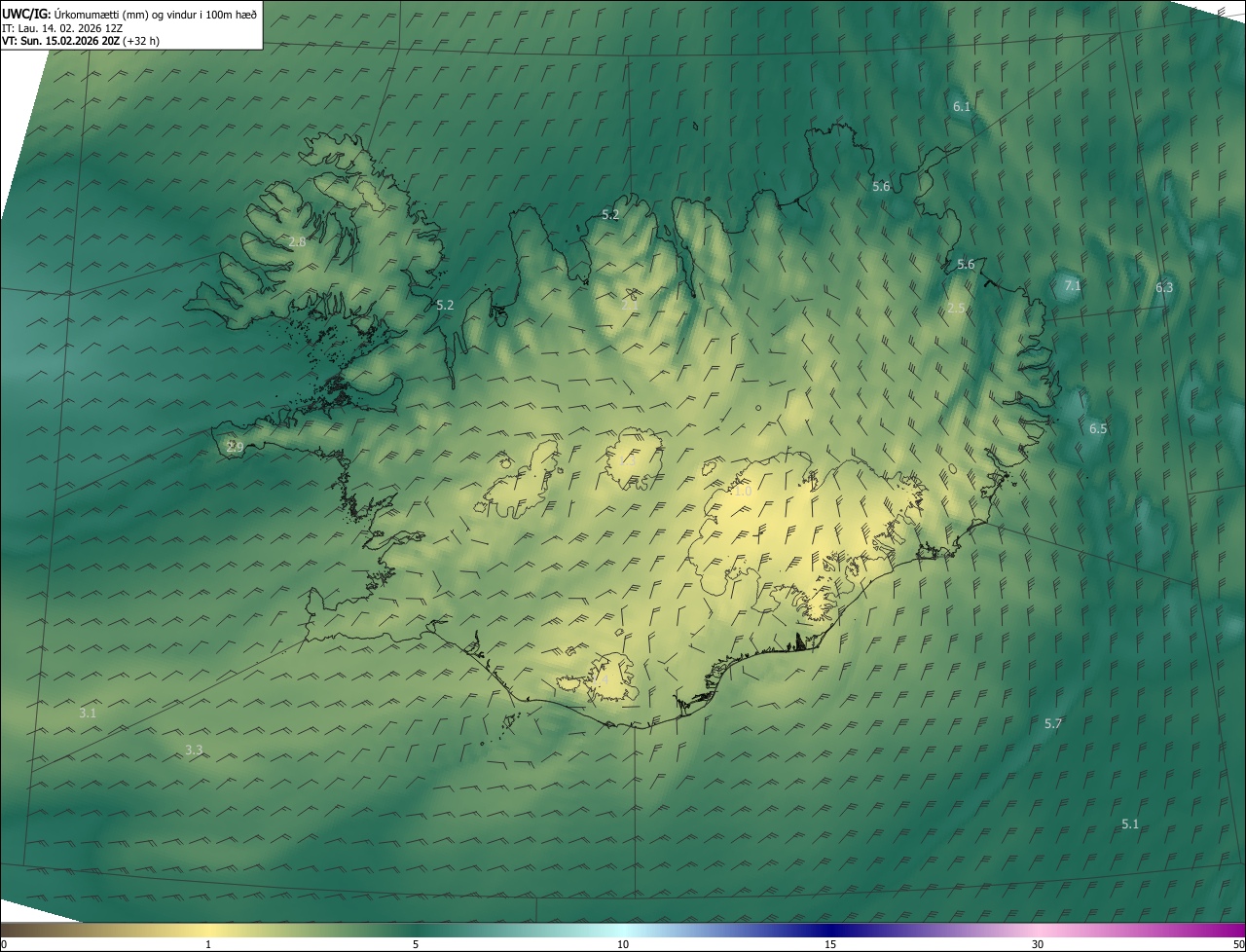The height and width of the screenshot is (952, 1246).
Task: Click the "6.5" value label on the map
Action: click(x=1098, y=428)
